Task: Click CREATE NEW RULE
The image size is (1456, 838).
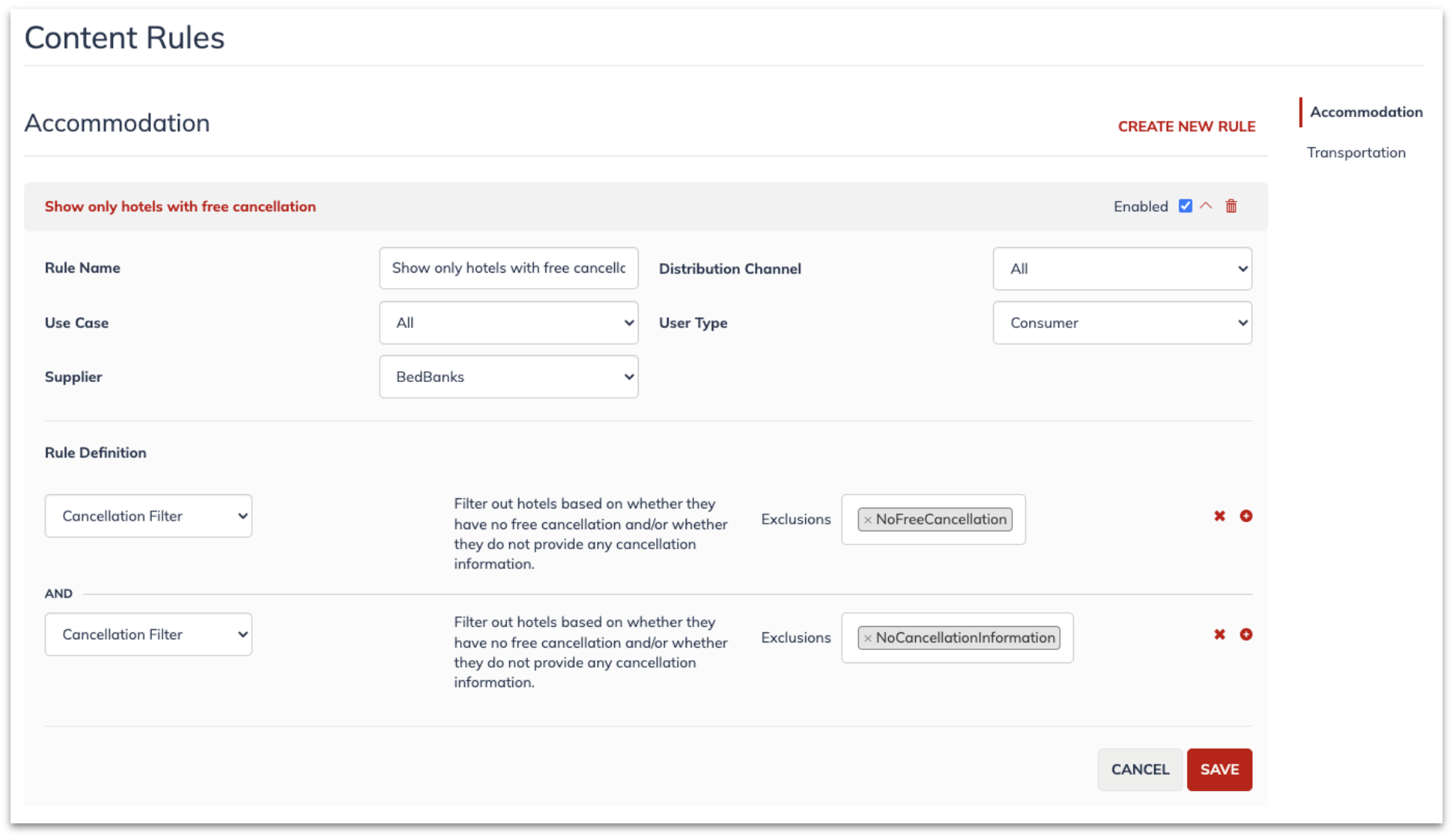Action: (x=1186, y=126)
